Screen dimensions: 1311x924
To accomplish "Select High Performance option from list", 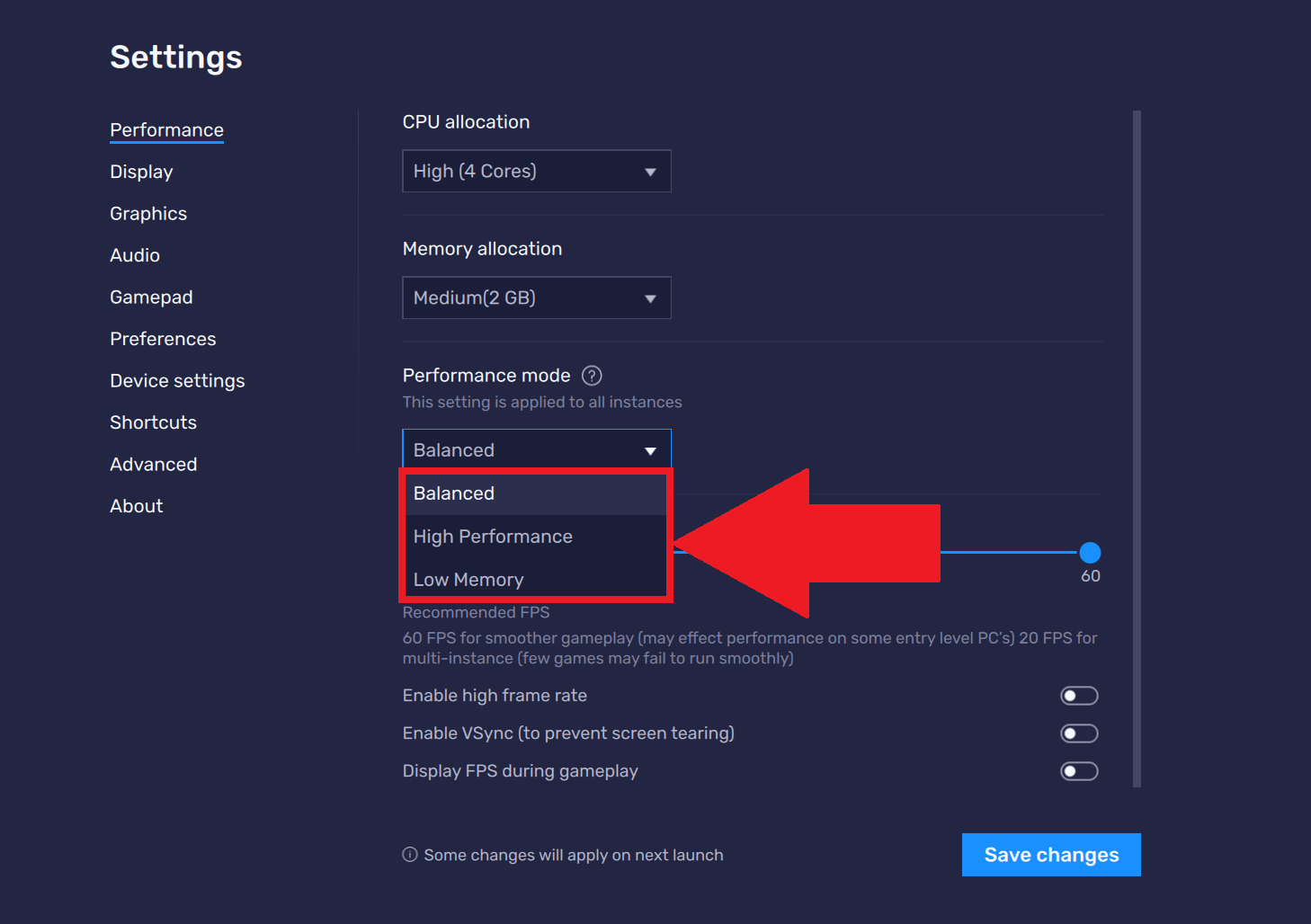I will 493,537.
